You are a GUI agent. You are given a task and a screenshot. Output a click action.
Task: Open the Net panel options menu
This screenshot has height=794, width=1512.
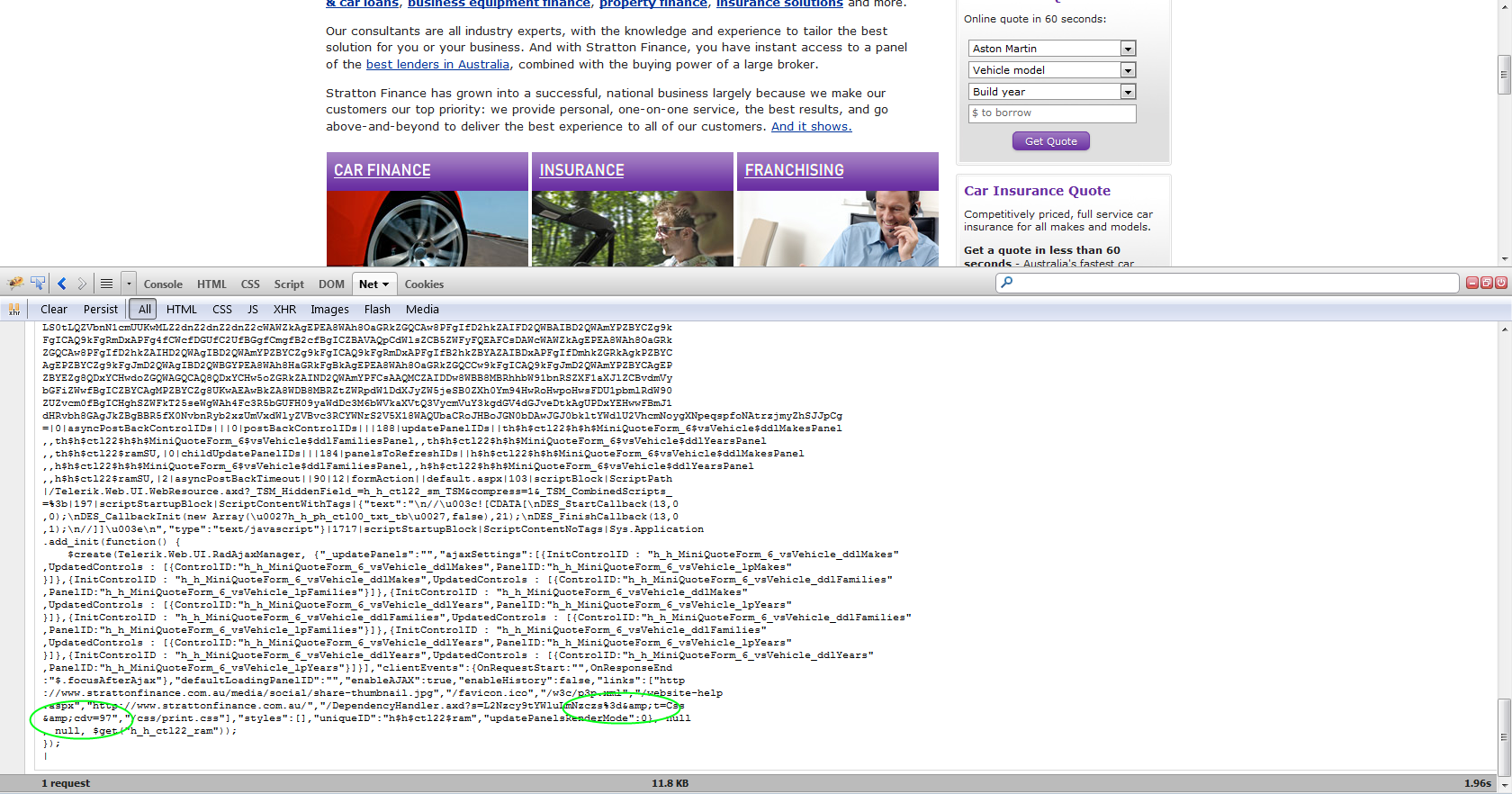(385, 284)
